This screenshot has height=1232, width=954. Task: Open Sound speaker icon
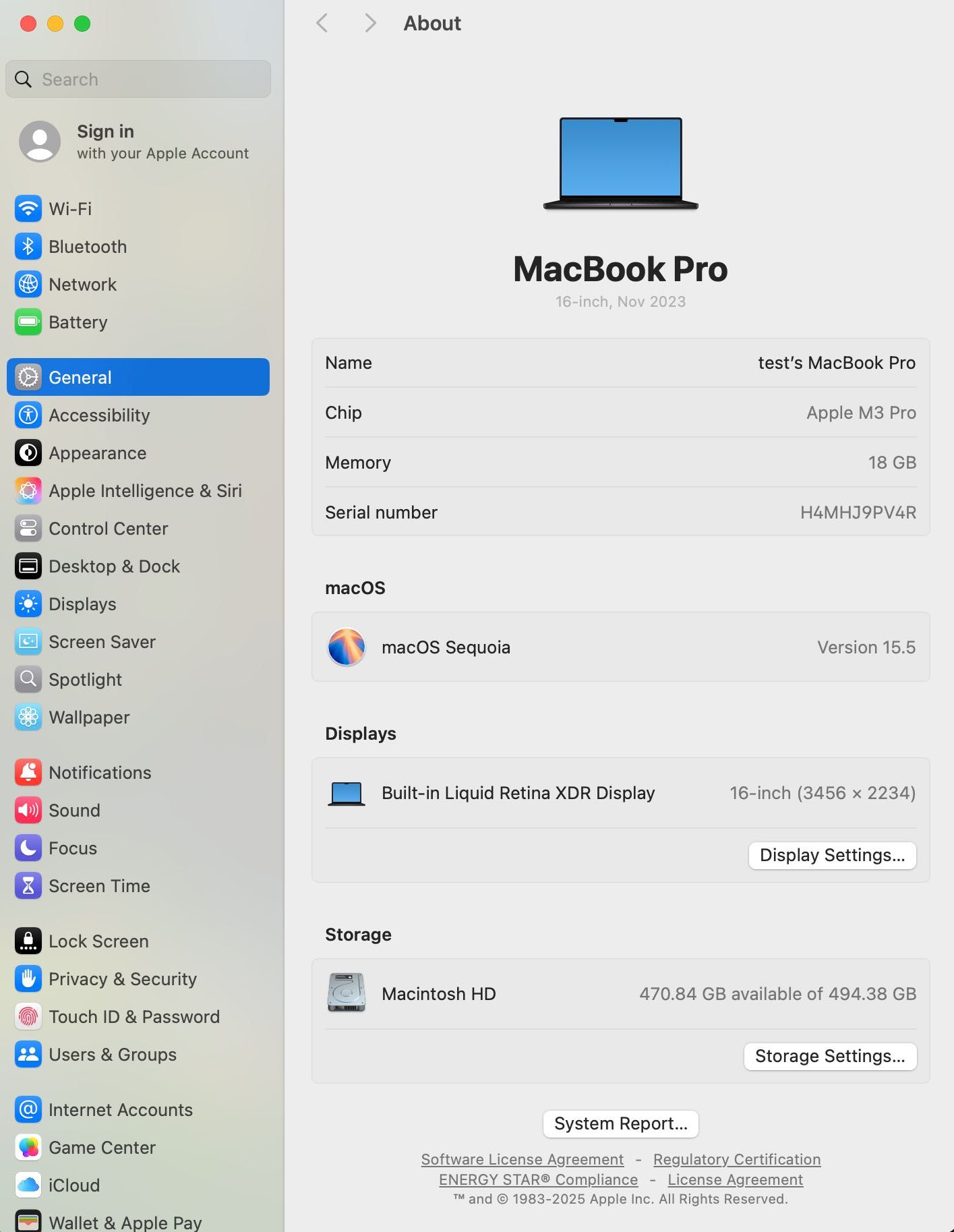click(x=28, y=810)
